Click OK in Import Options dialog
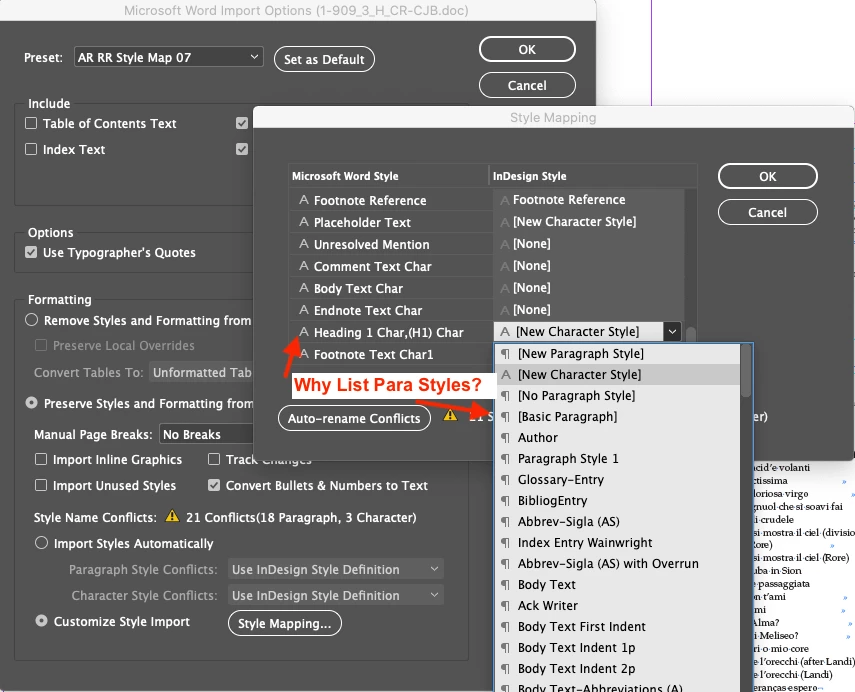855x692 pixels. click(x=527, y=50)
